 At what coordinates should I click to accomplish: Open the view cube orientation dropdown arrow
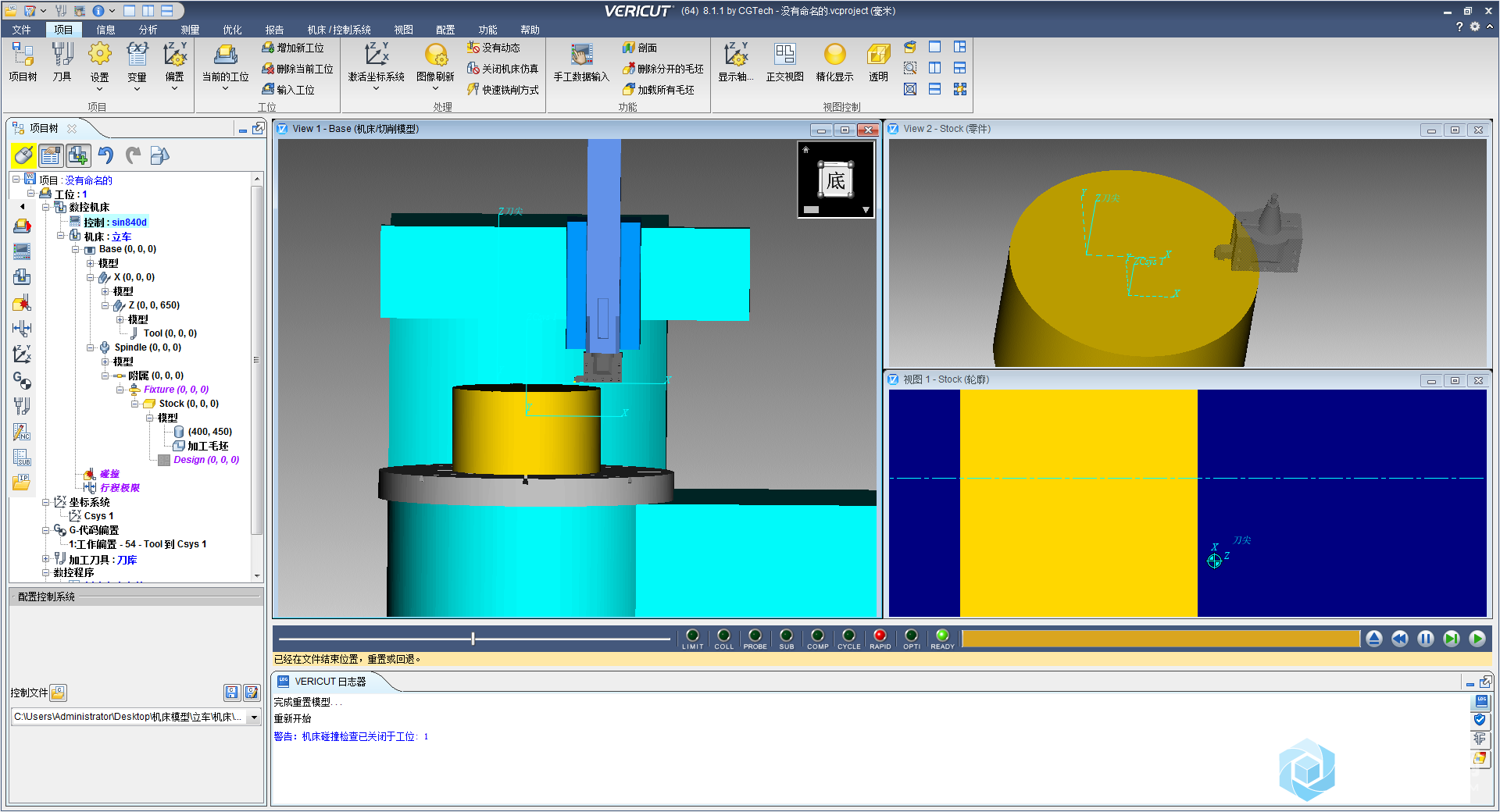866,210
